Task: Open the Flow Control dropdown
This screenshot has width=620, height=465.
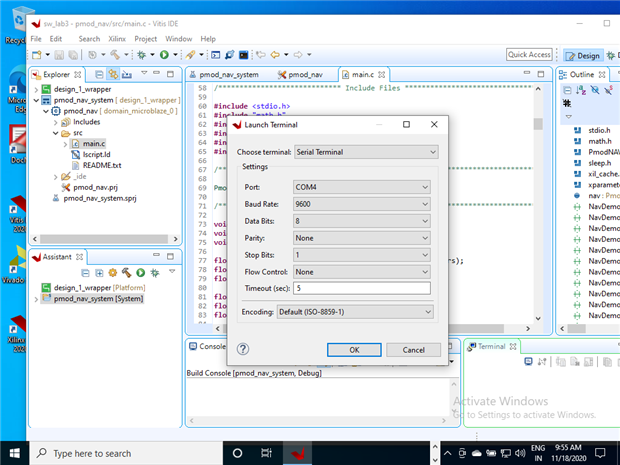Action: click(x=361, y=272)
